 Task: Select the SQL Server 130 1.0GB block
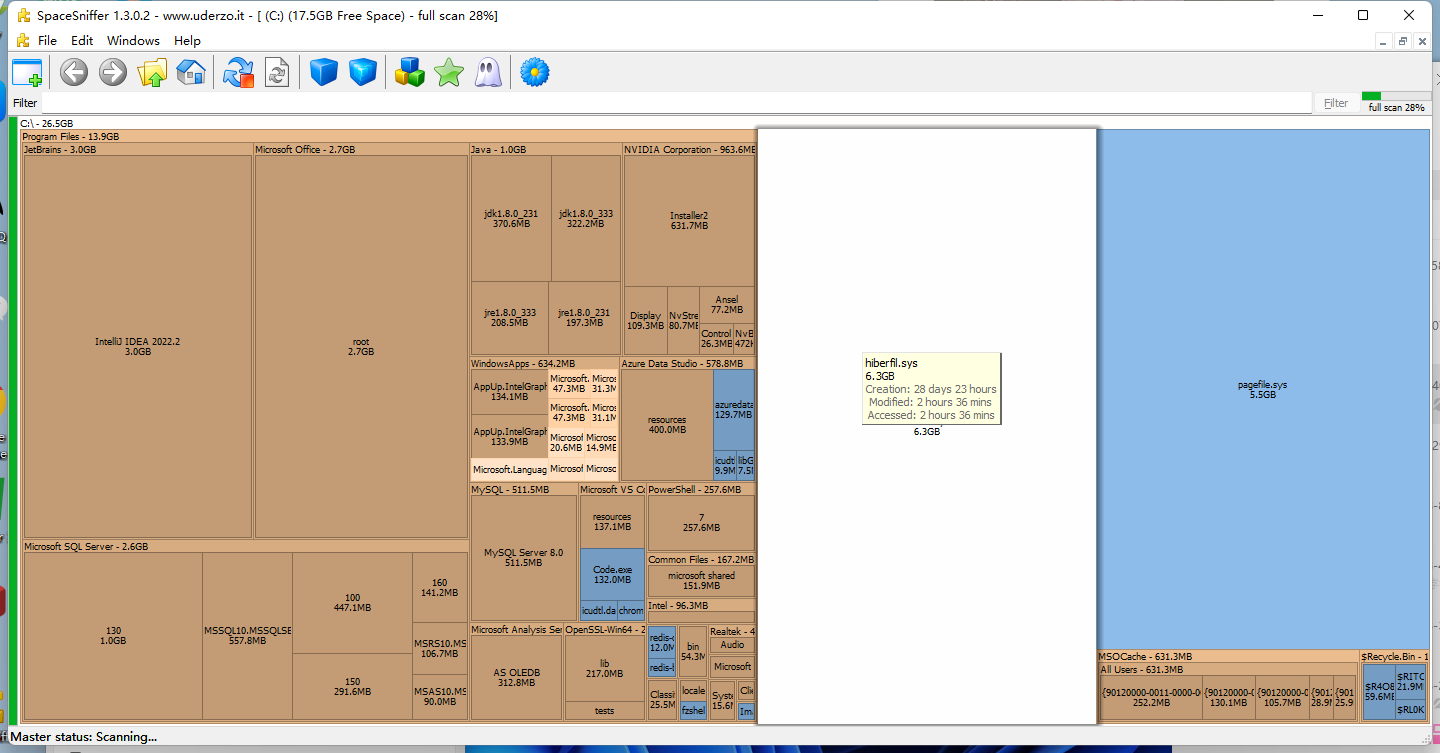point(113,635)
